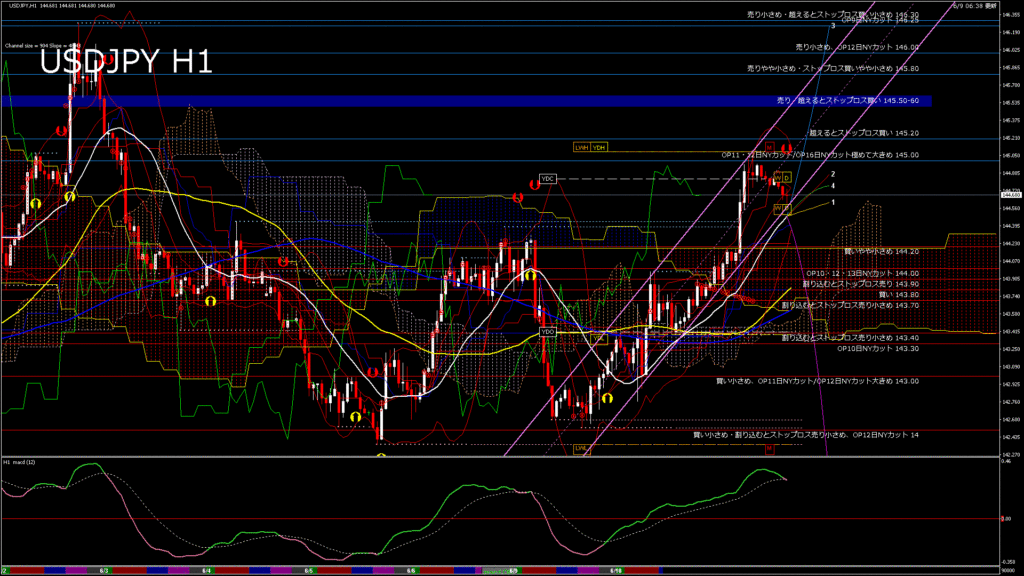Select the 6/5 date marker on time axis
The image size is (1024, 576).
coord(308,571)
